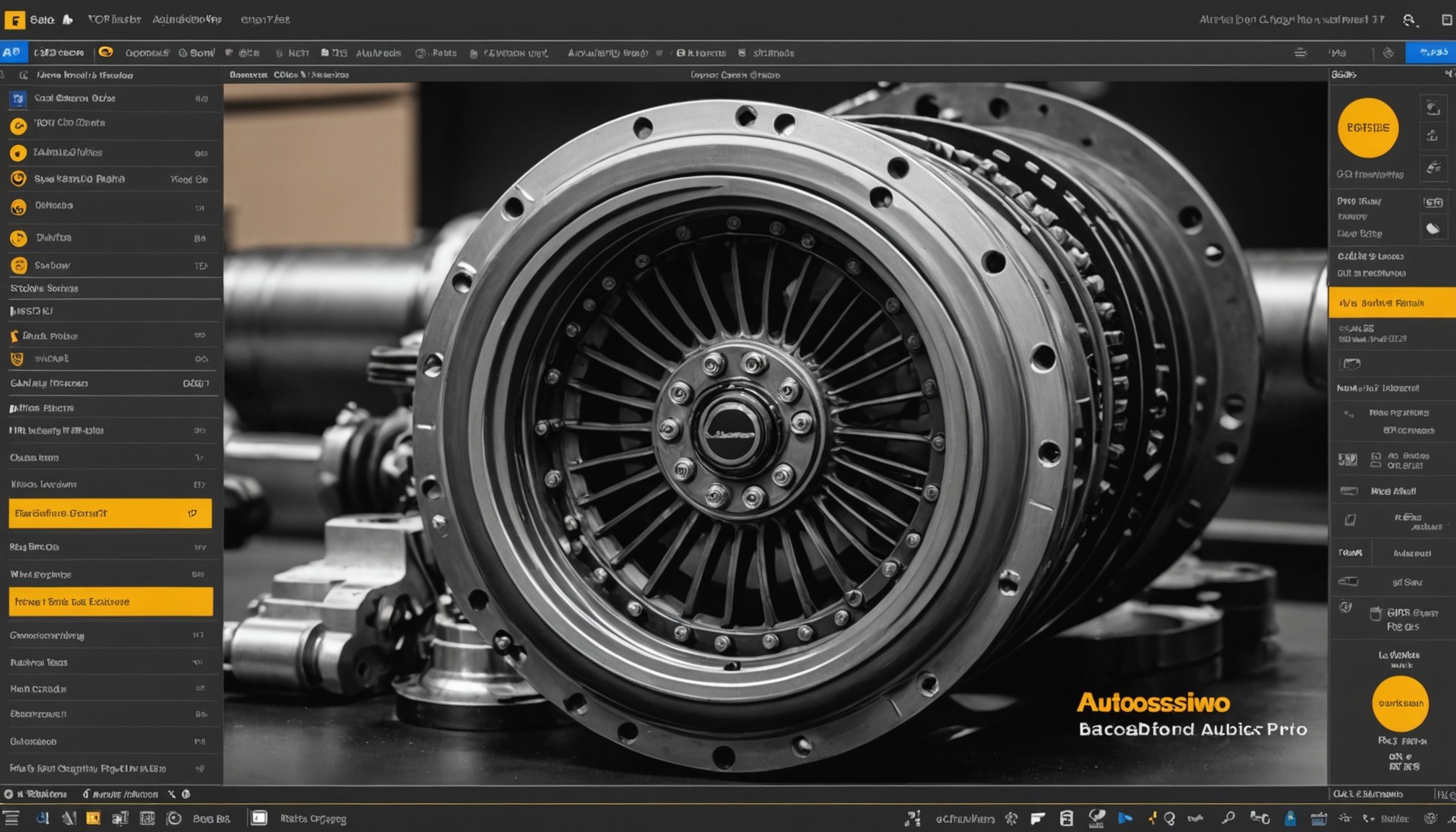Click the search magnifier icon in title bar
The height and width of the screenshot is (832, 1456).
click(1409, 19)
